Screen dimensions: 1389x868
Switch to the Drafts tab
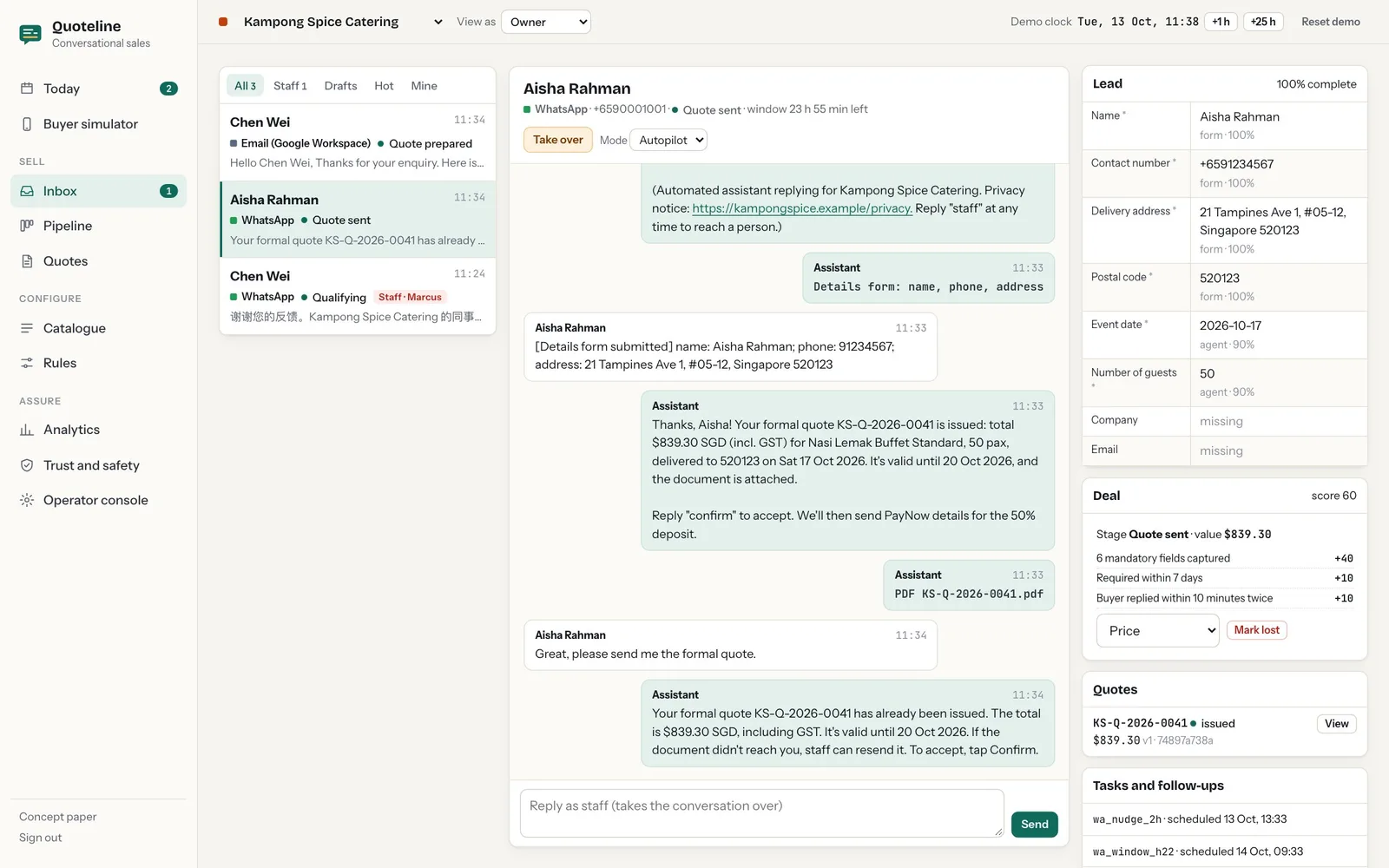point(340,86)
